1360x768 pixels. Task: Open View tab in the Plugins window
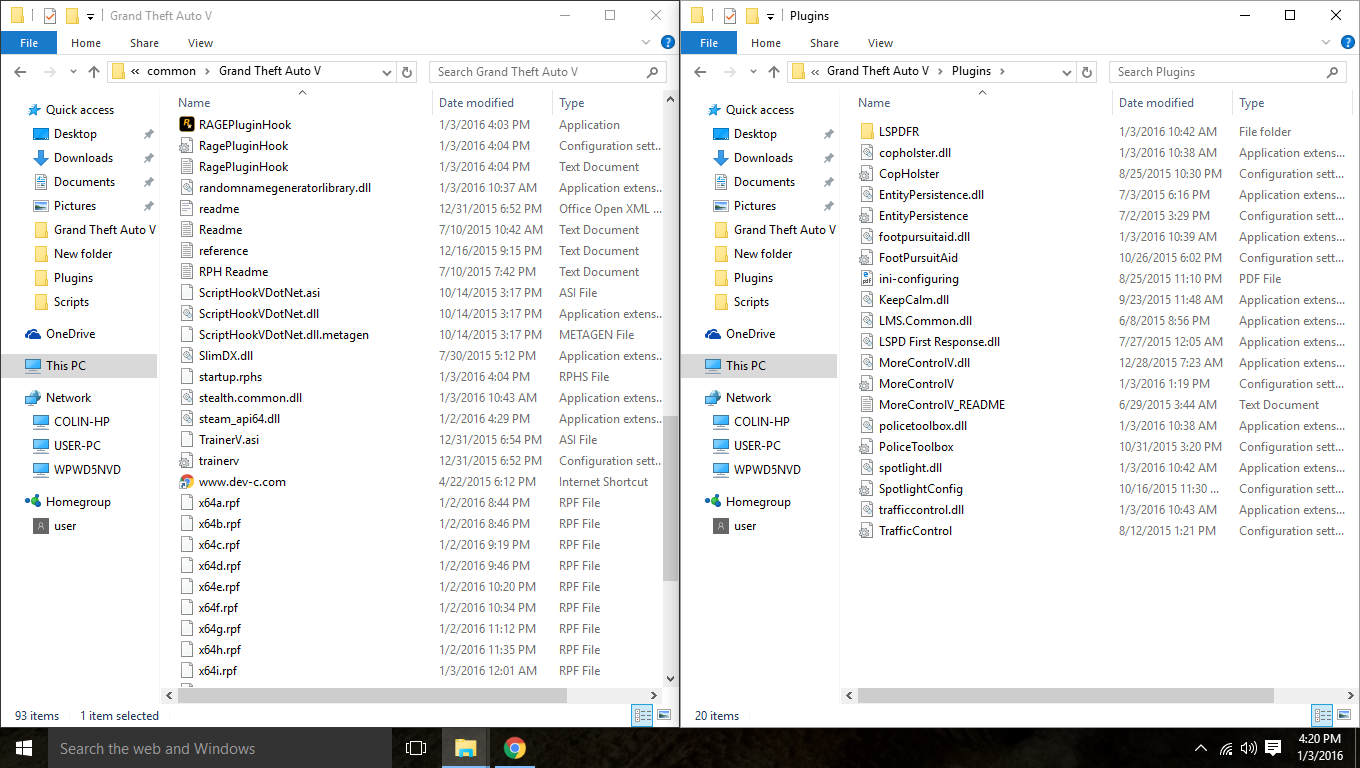(880, 43)
